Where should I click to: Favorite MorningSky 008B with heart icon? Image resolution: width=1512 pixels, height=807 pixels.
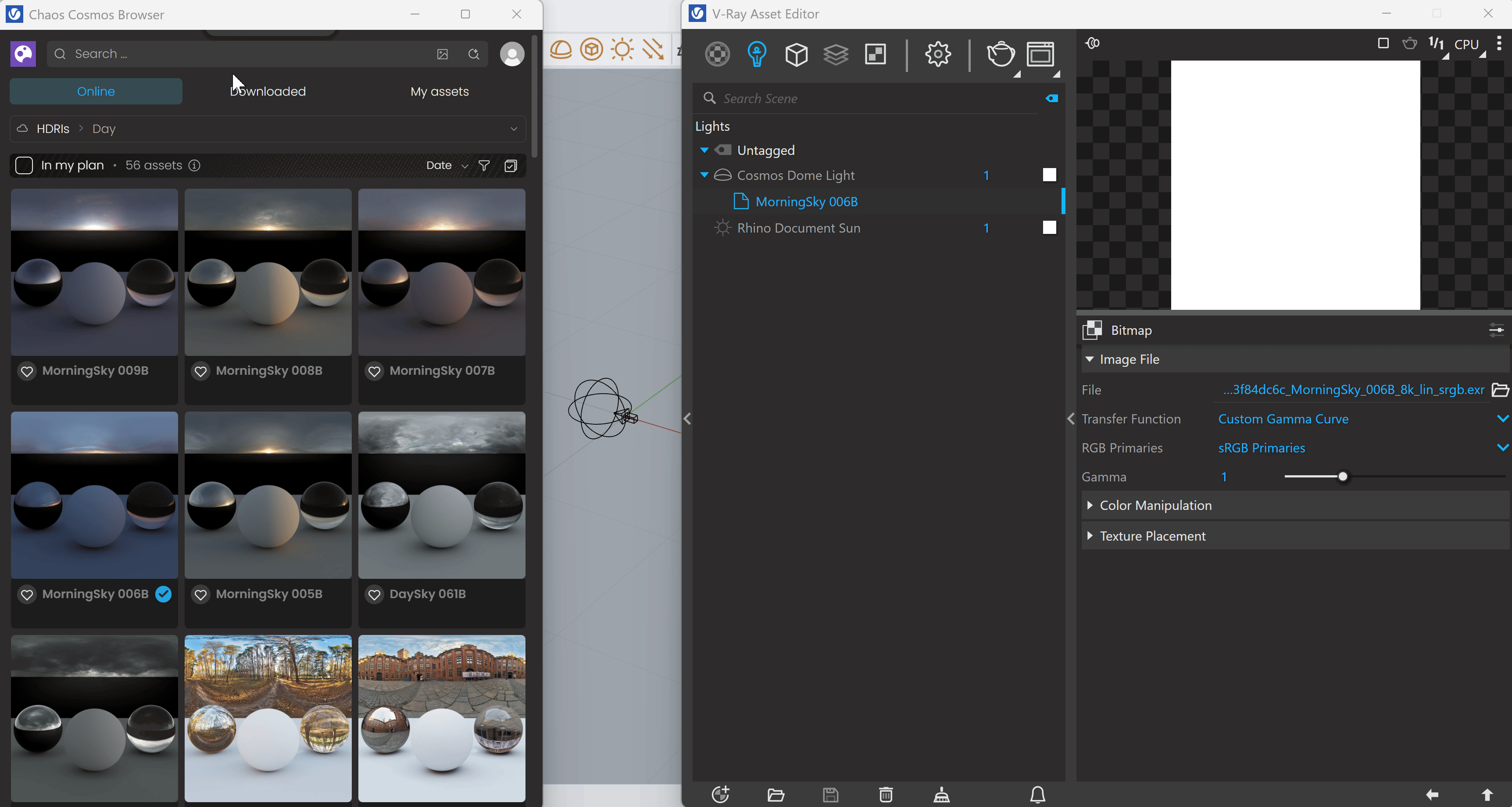(x=200, y=371)
